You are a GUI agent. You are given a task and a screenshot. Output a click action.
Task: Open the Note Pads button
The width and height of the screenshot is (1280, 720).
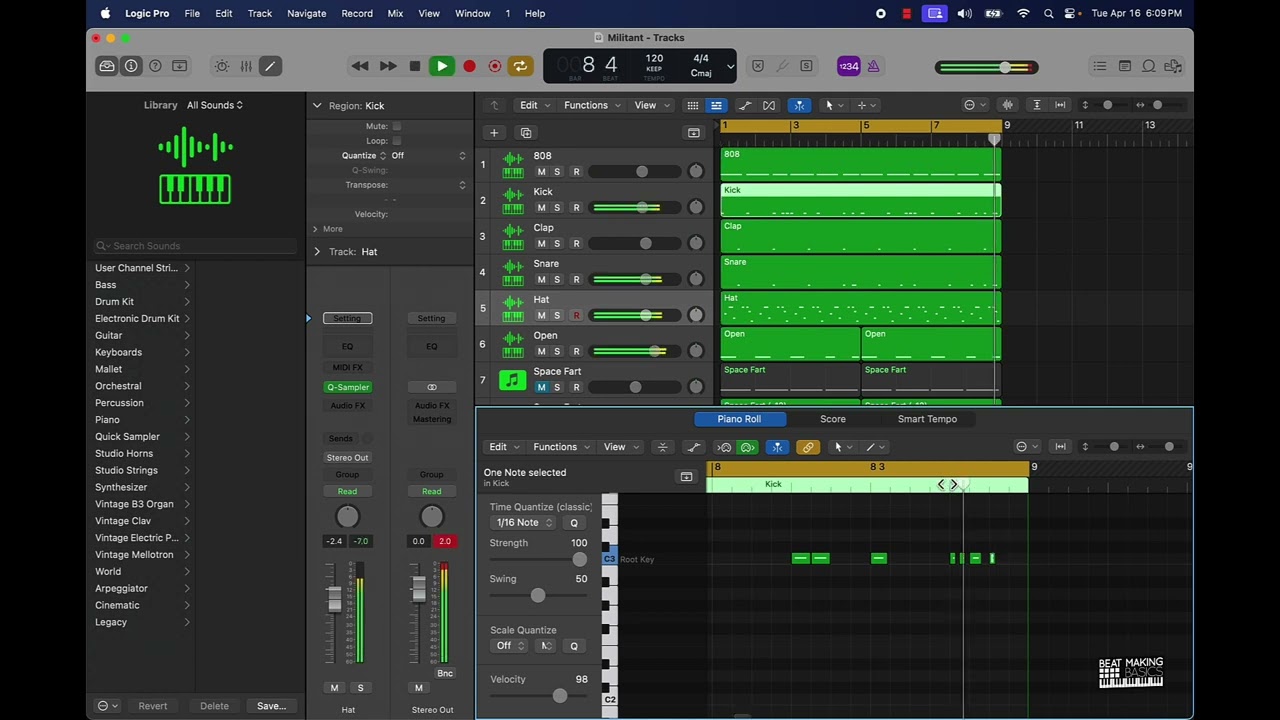[1125, 66]
